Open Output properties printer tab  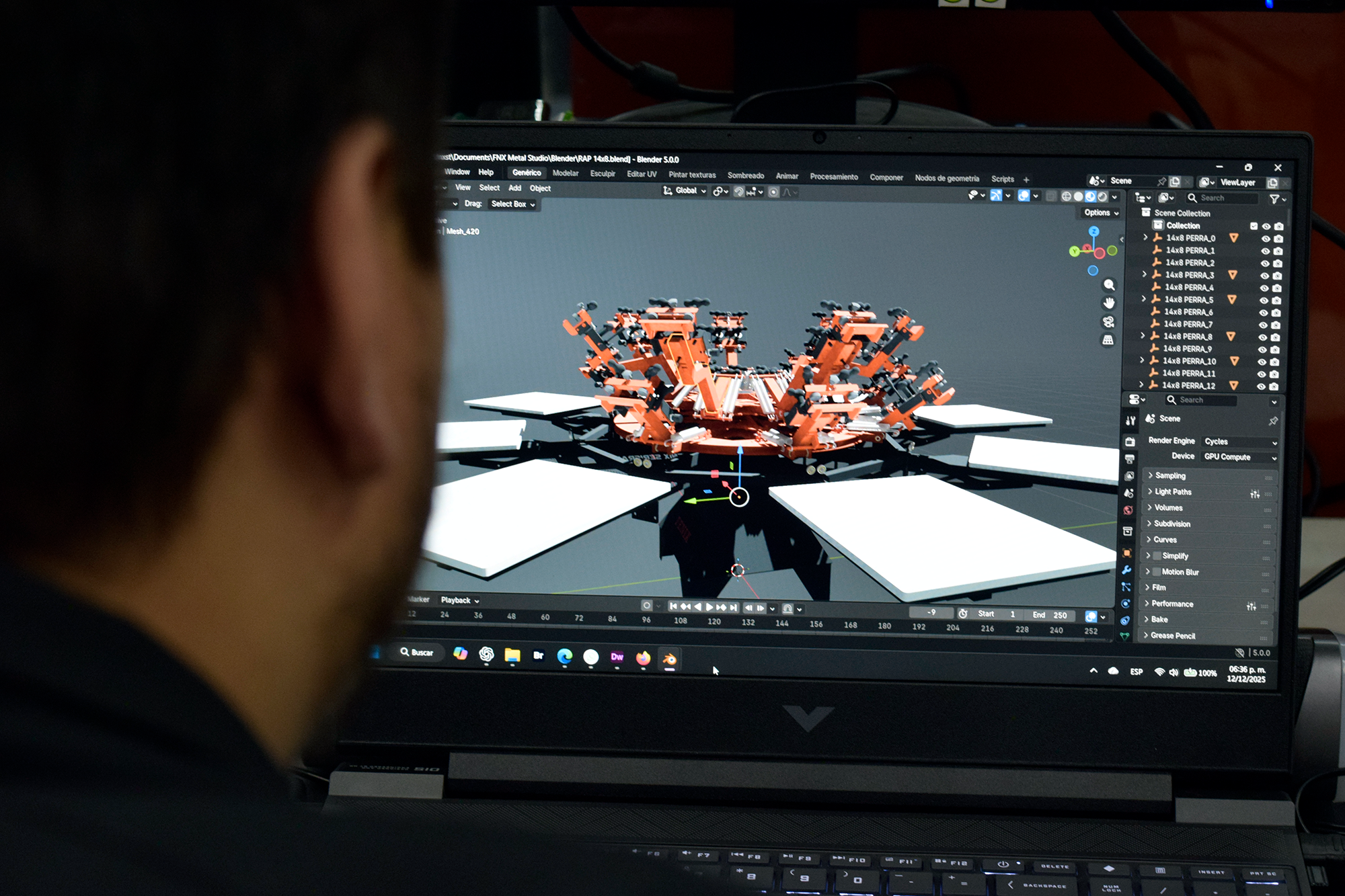tap(1130, 459)
